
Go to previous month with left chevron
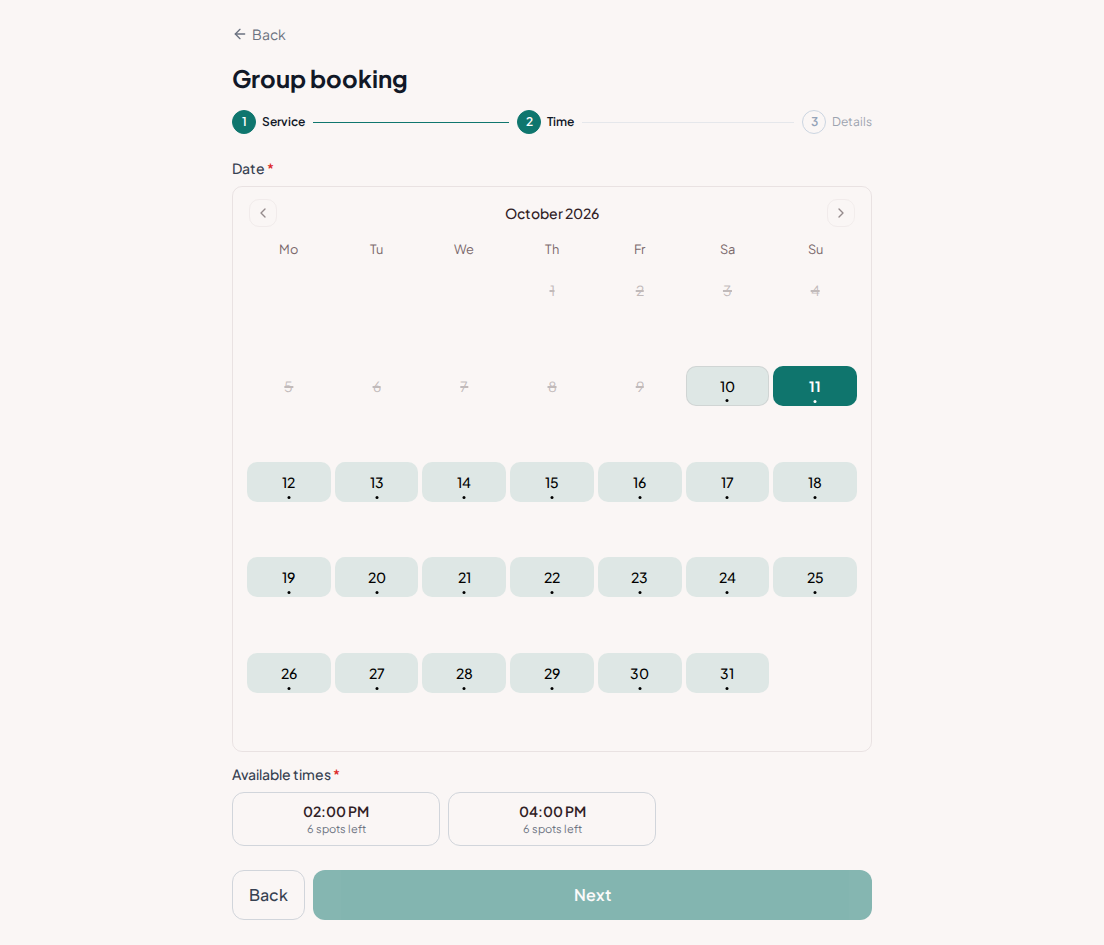[263, 213]
